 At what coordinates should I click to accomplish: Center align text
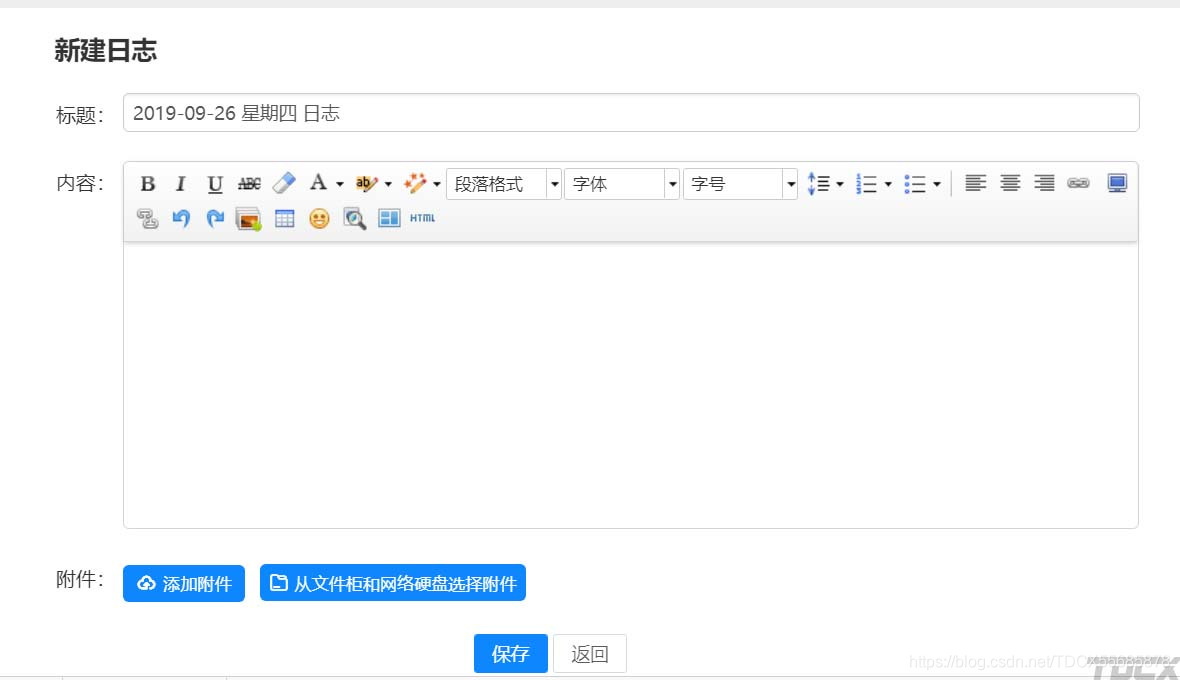[x=1010, y=183]
